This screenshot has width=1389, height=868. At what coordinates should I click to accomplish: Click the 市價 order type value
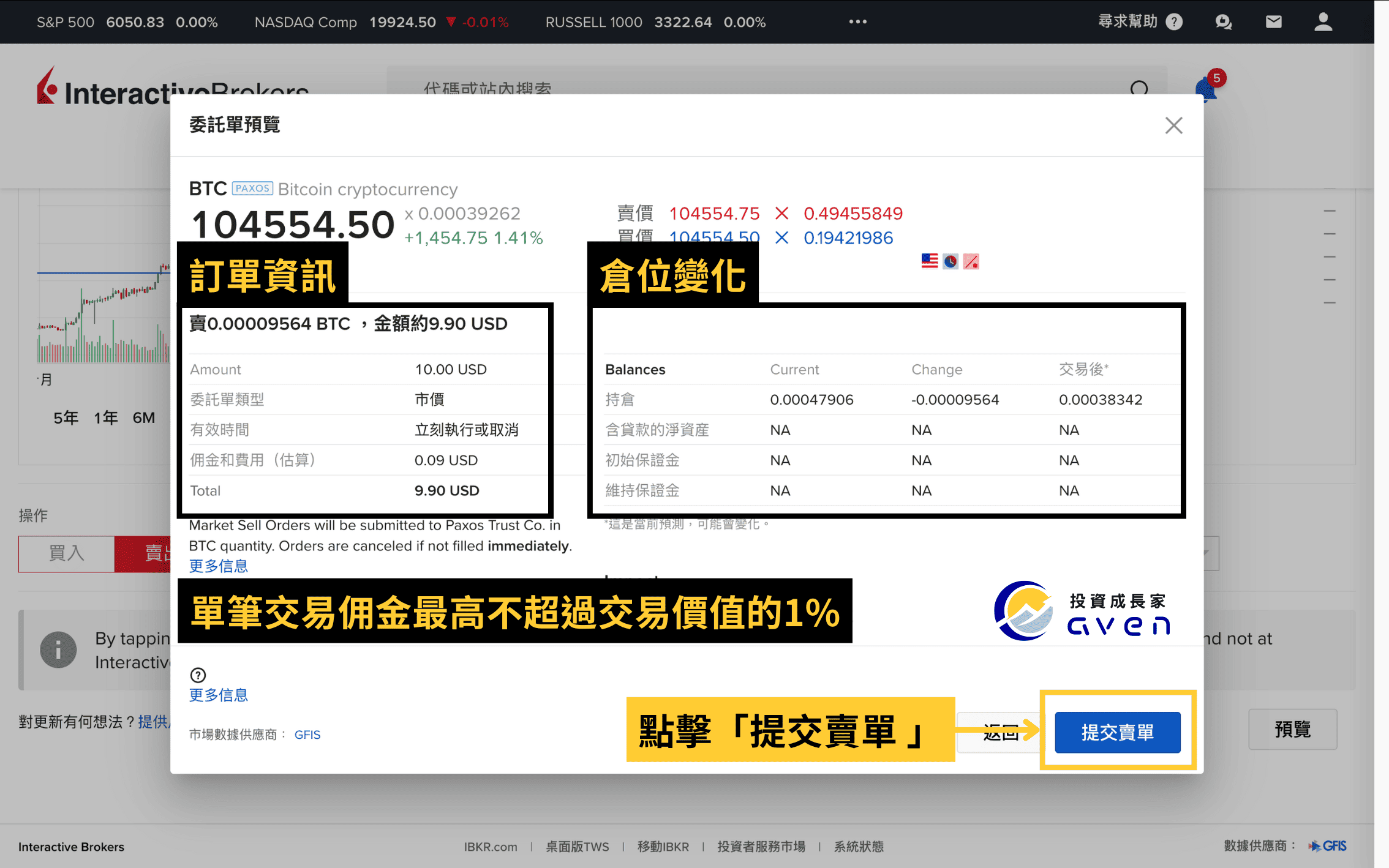pyautogui.click(x=429, y=400)
